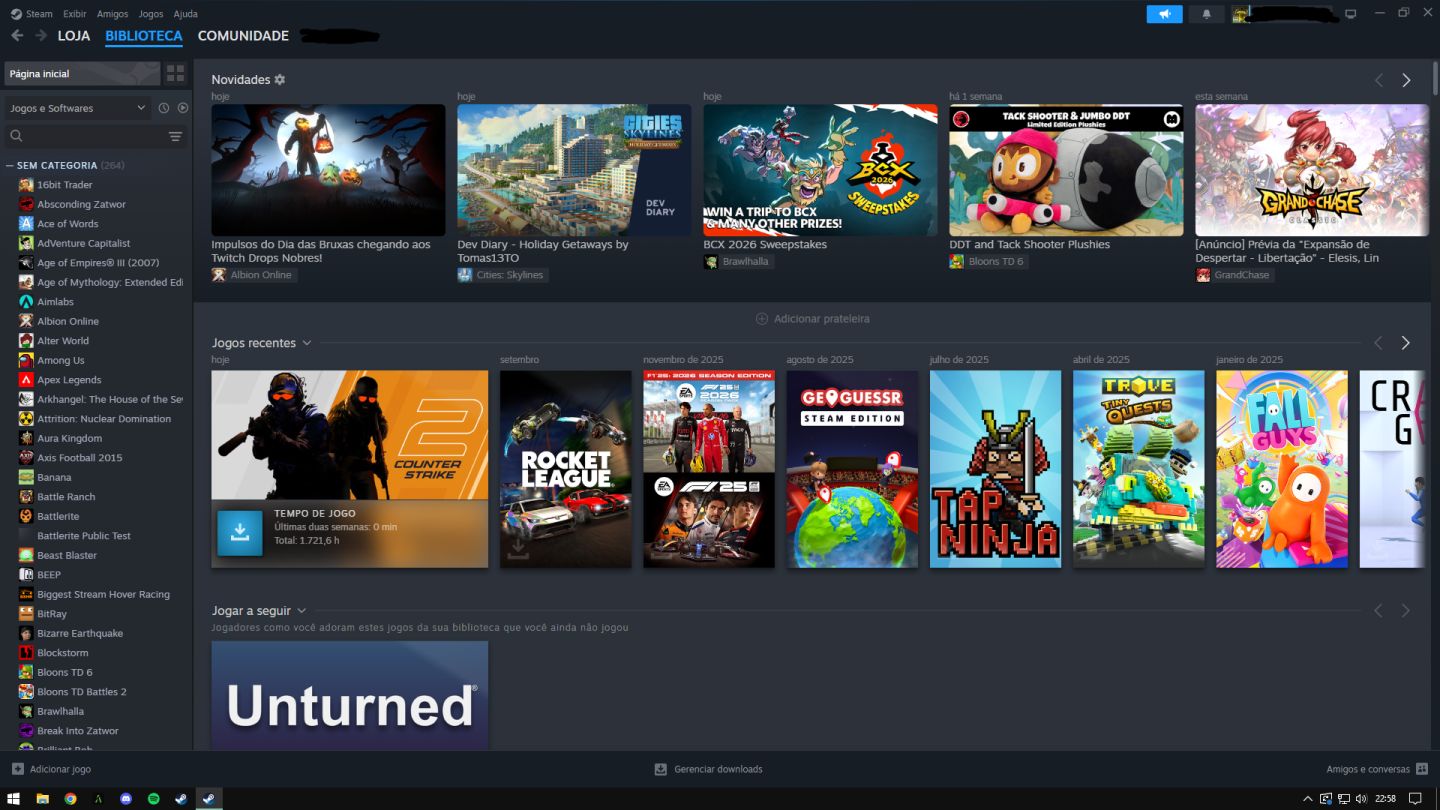Open Spotify from the taskbar
The image size is (1440, 810).
tap(154, 799)
